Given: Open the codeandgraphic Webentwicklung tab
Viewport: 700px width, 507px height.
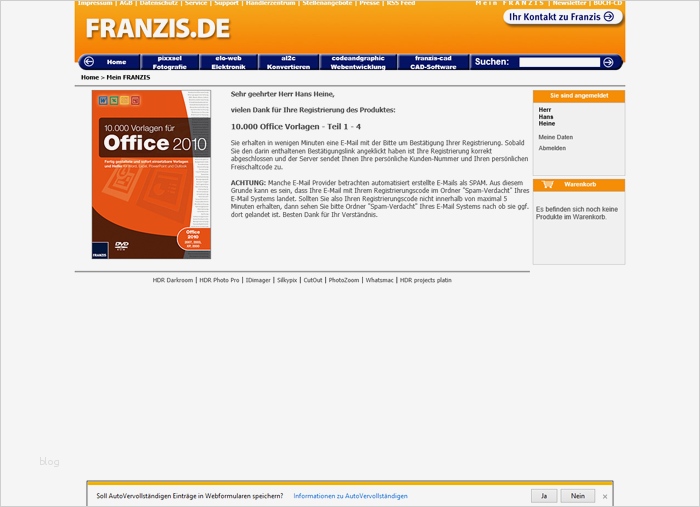Looking at the screenshot, I should point(358,62).
